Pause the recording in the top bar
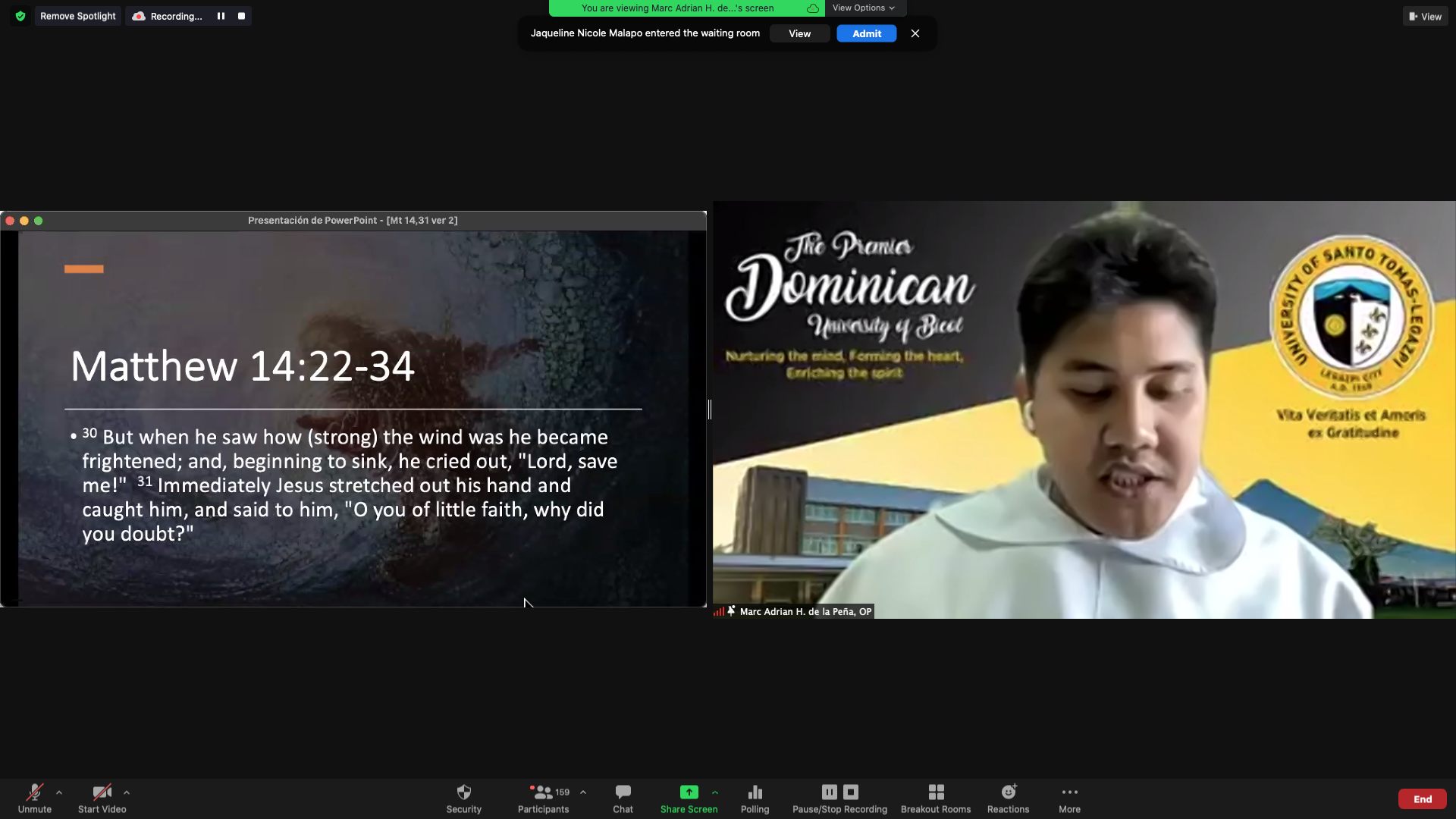 coord(221,16)
